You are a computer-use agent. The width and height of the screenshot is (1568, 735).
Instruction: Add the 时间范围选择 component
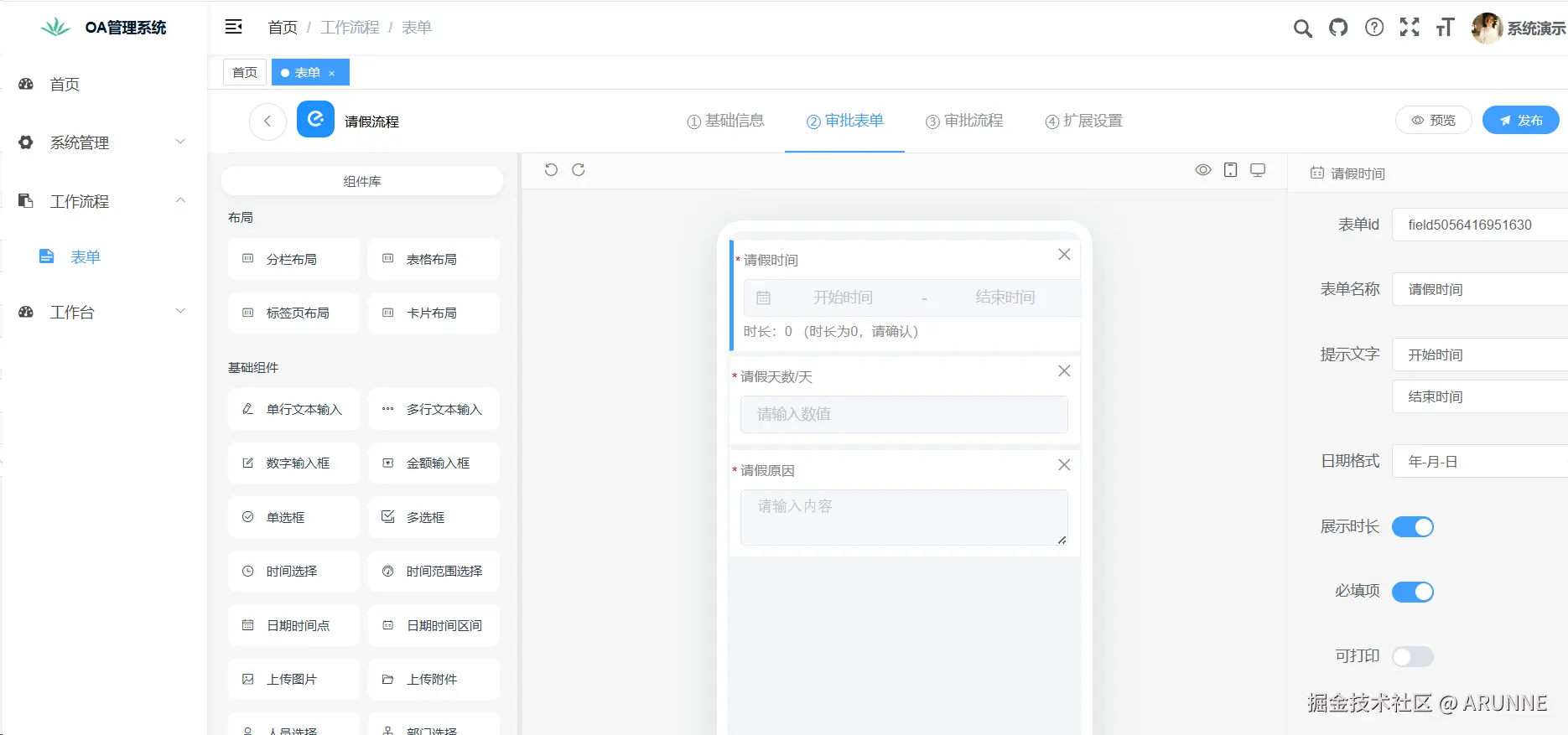[x=434, y=571]
